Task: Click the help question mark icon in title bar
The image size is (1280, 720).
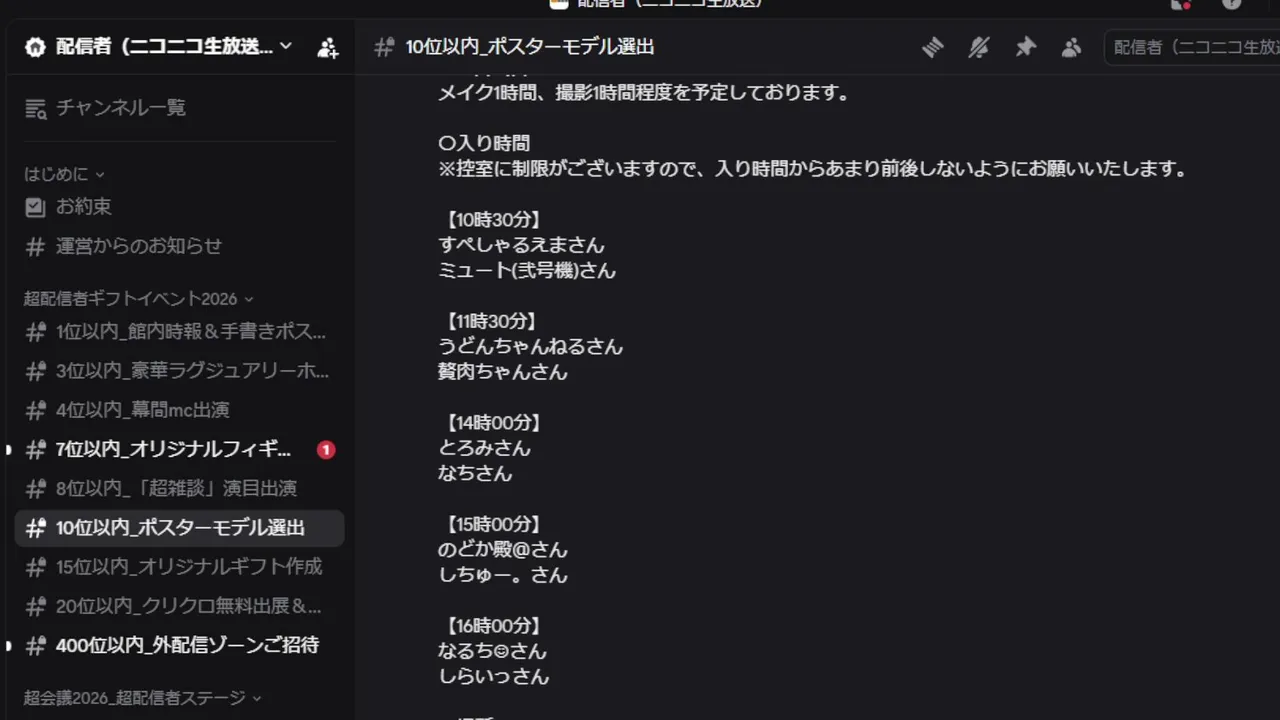Action: pos(1231,4)
